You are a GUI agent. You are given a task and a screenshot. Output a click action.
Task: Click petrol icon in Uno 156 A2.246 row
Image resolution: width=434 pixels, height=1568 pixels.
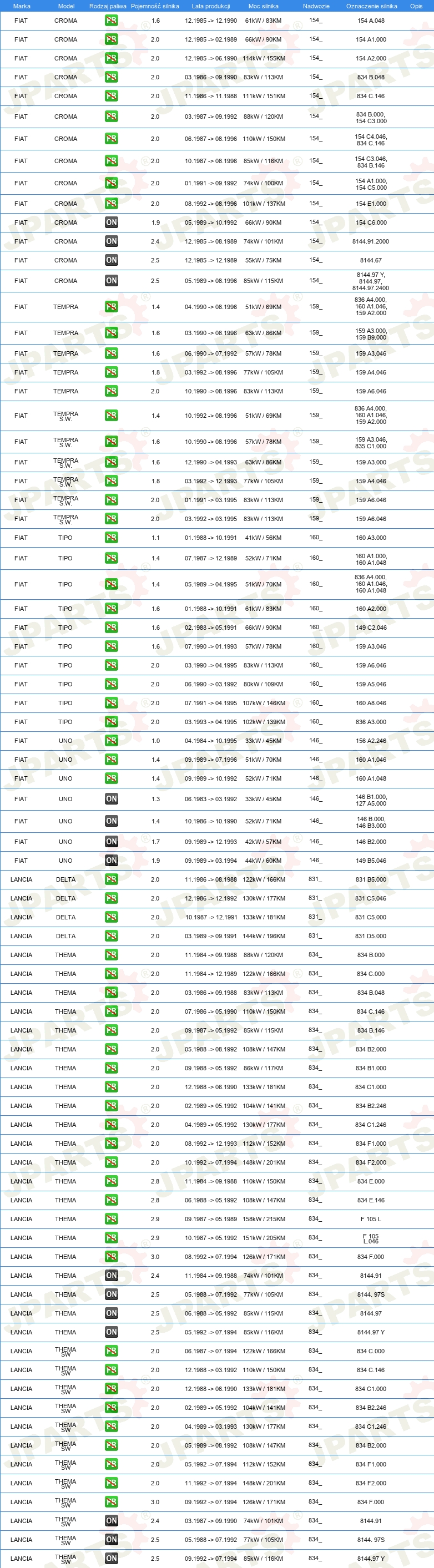[112, 741]
